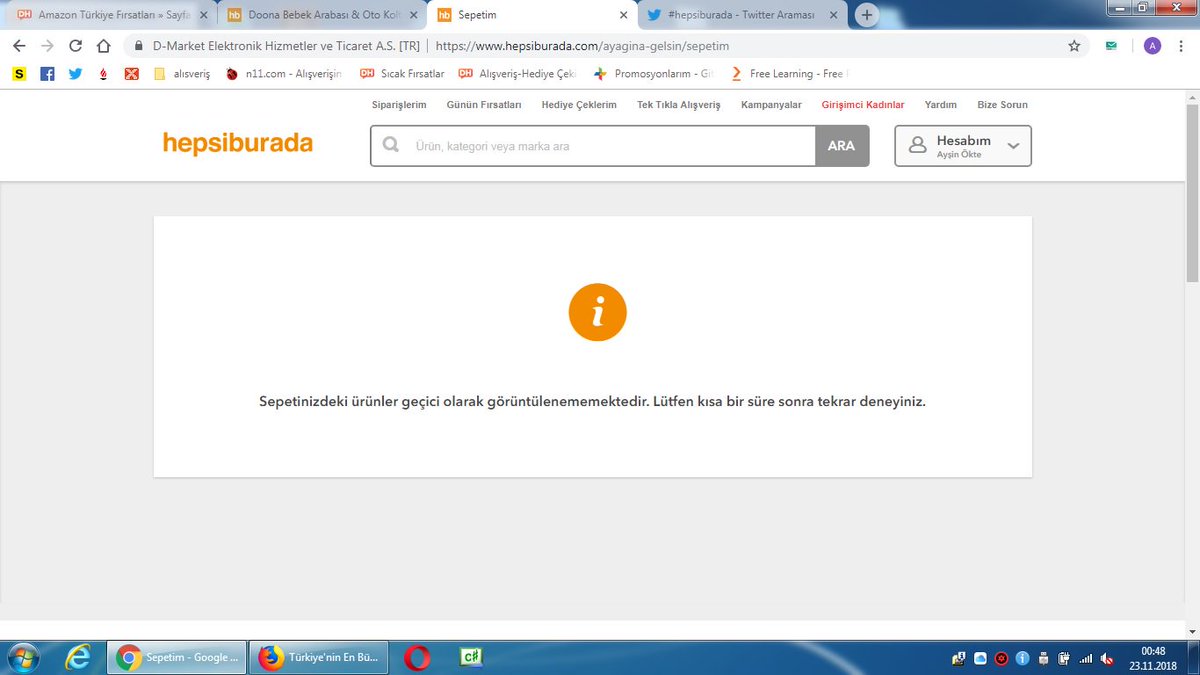Open the Chrome three-dot menu
This screenshot has height=675, width=1200.
(1181, 46)
